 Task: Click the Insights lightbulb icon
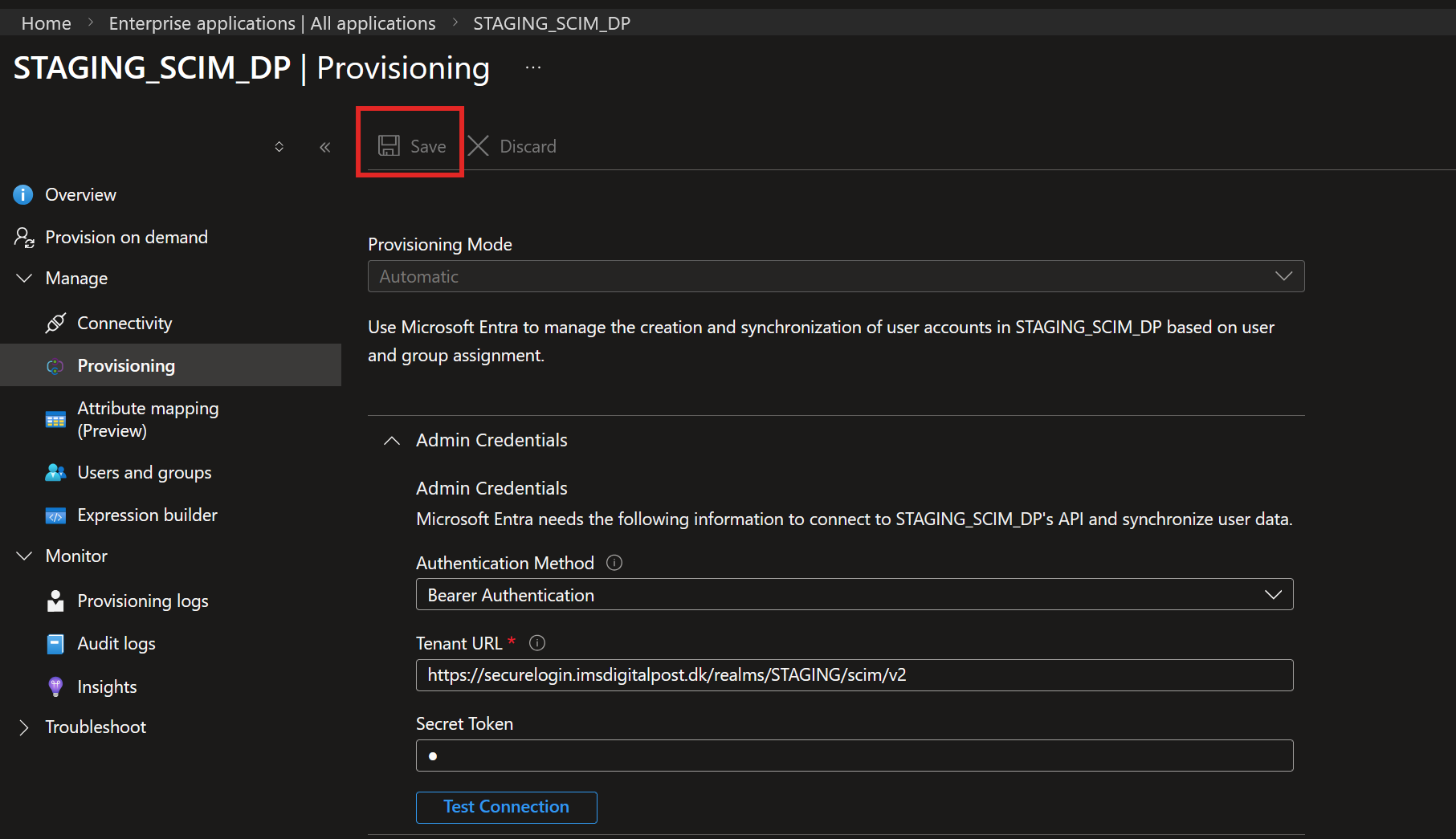(55, 686)
